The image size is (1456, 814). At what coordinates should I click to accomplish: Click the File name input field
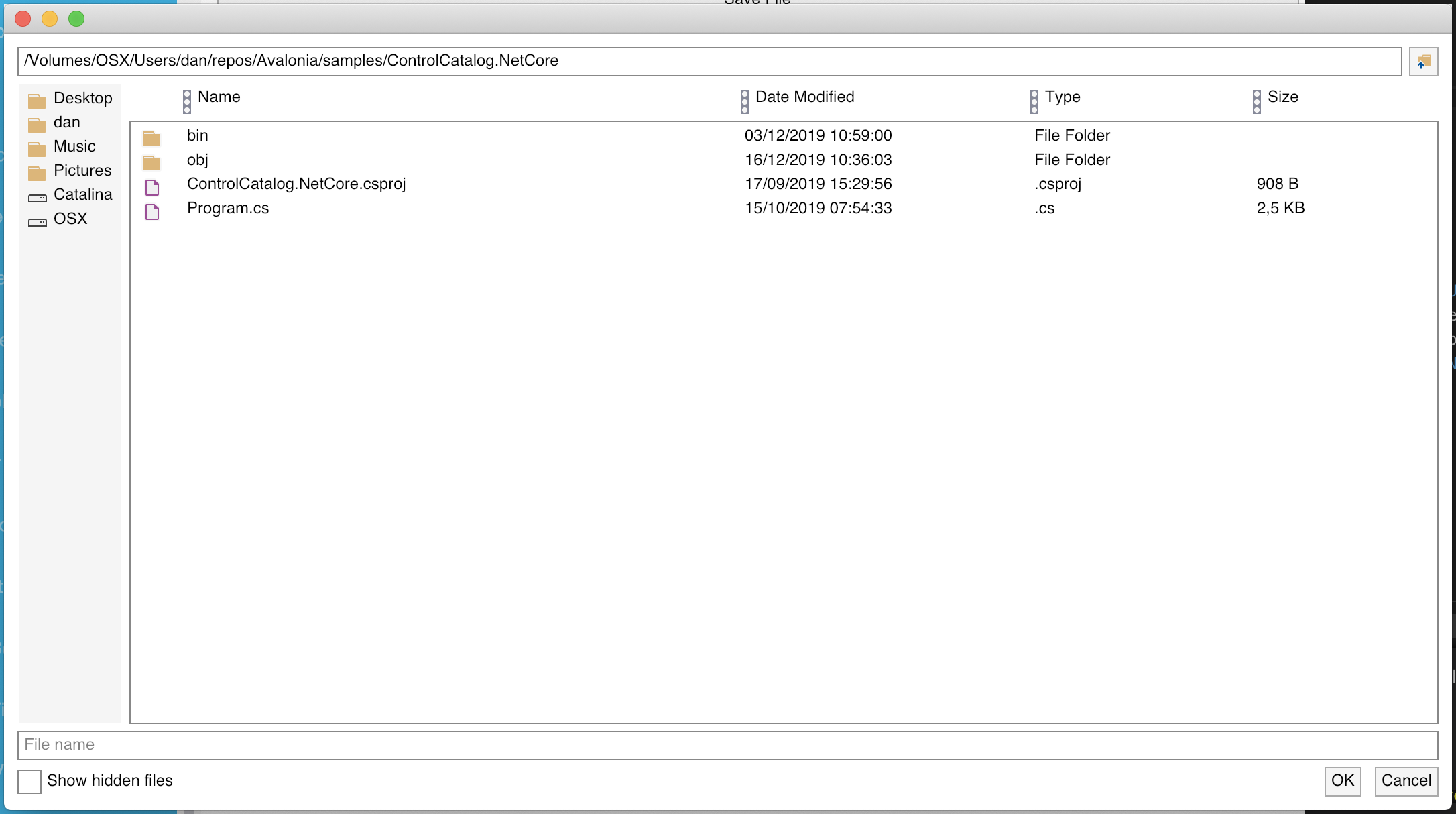(x=727, y=745)
